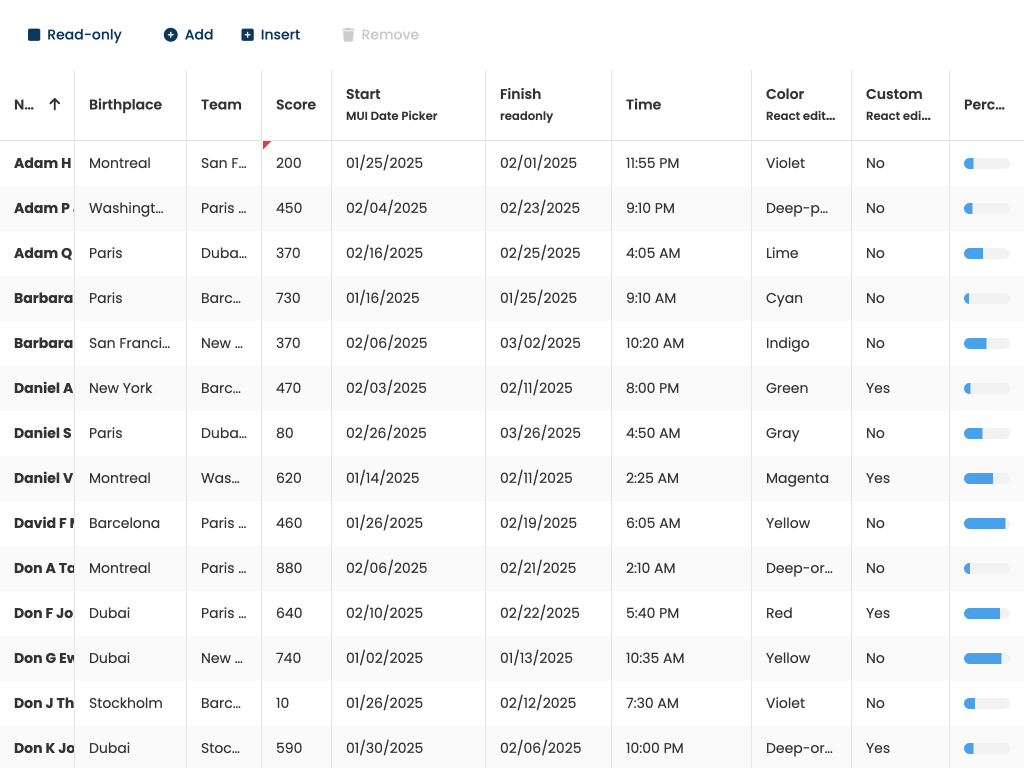Open Start date cell 01/25/2025

(x=384, y=163)
